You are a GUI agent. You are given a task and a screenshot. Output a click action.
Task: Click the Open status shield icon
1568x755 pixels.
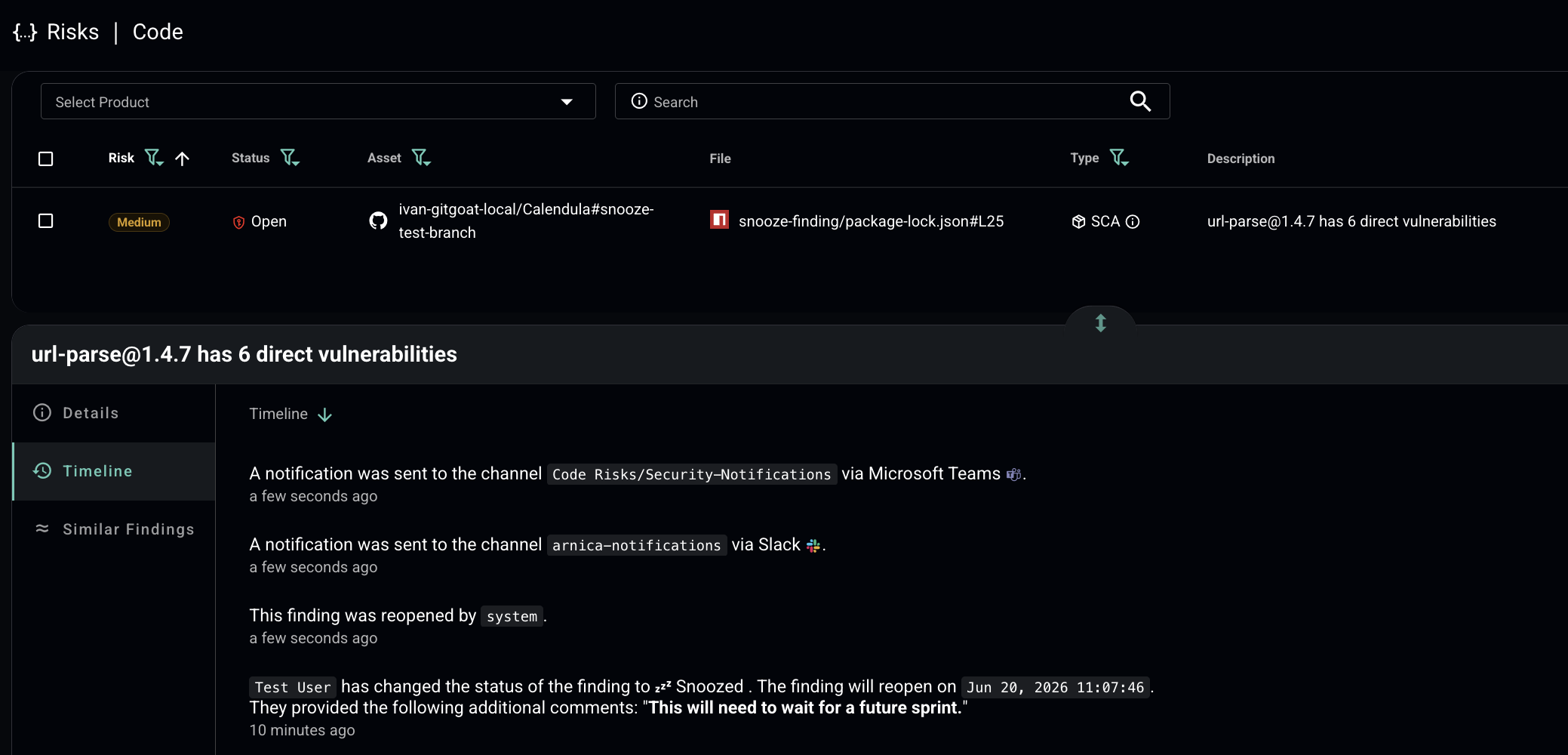(x=238, y=222)
